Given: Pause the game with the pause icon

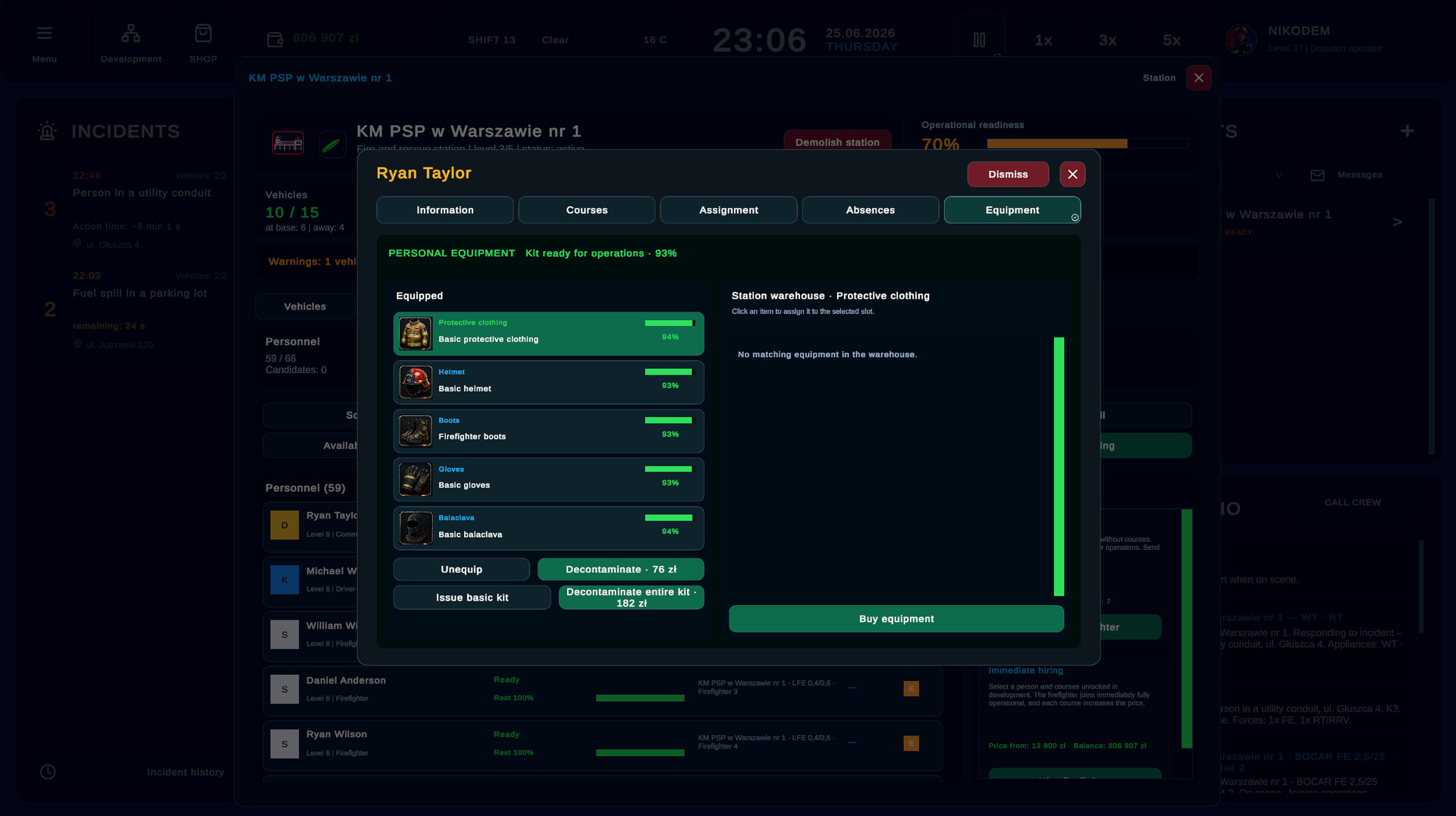Looking at the screenshot, I should [979, 39].
